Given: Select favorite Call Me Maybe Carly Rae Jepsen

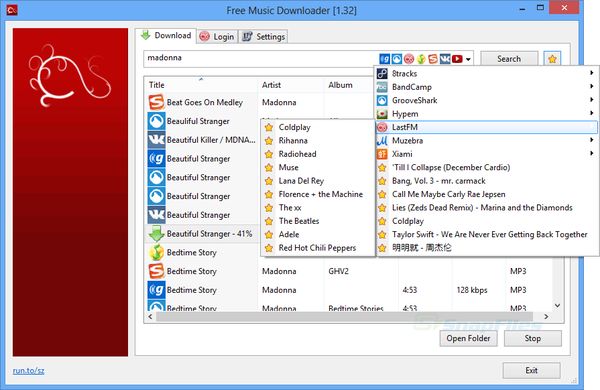Looking at the screenshot, I should pyautogui.click(x=486, y=194).
